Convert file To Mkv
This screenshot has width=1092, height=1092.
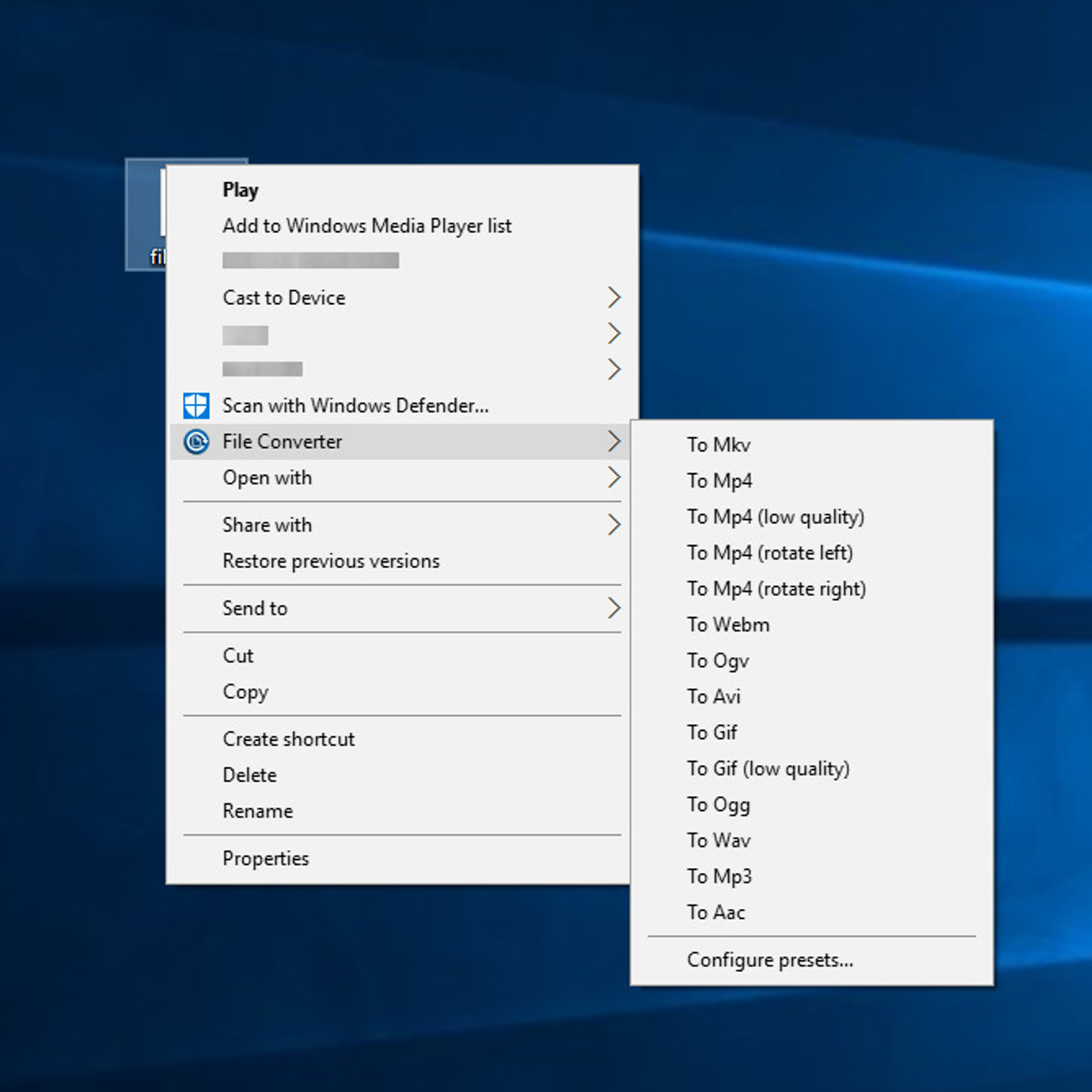pos(718,445)
